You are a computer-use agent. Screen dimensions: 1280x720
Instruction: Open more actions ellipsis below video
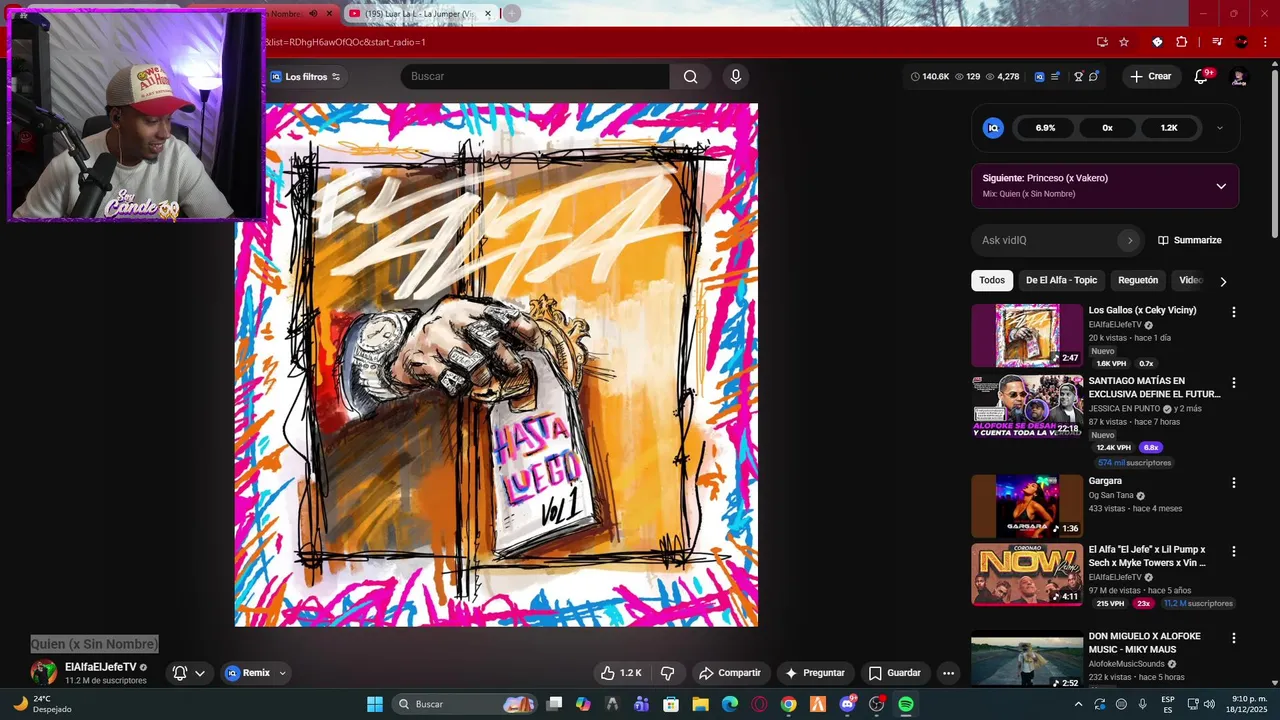(948, 673)
